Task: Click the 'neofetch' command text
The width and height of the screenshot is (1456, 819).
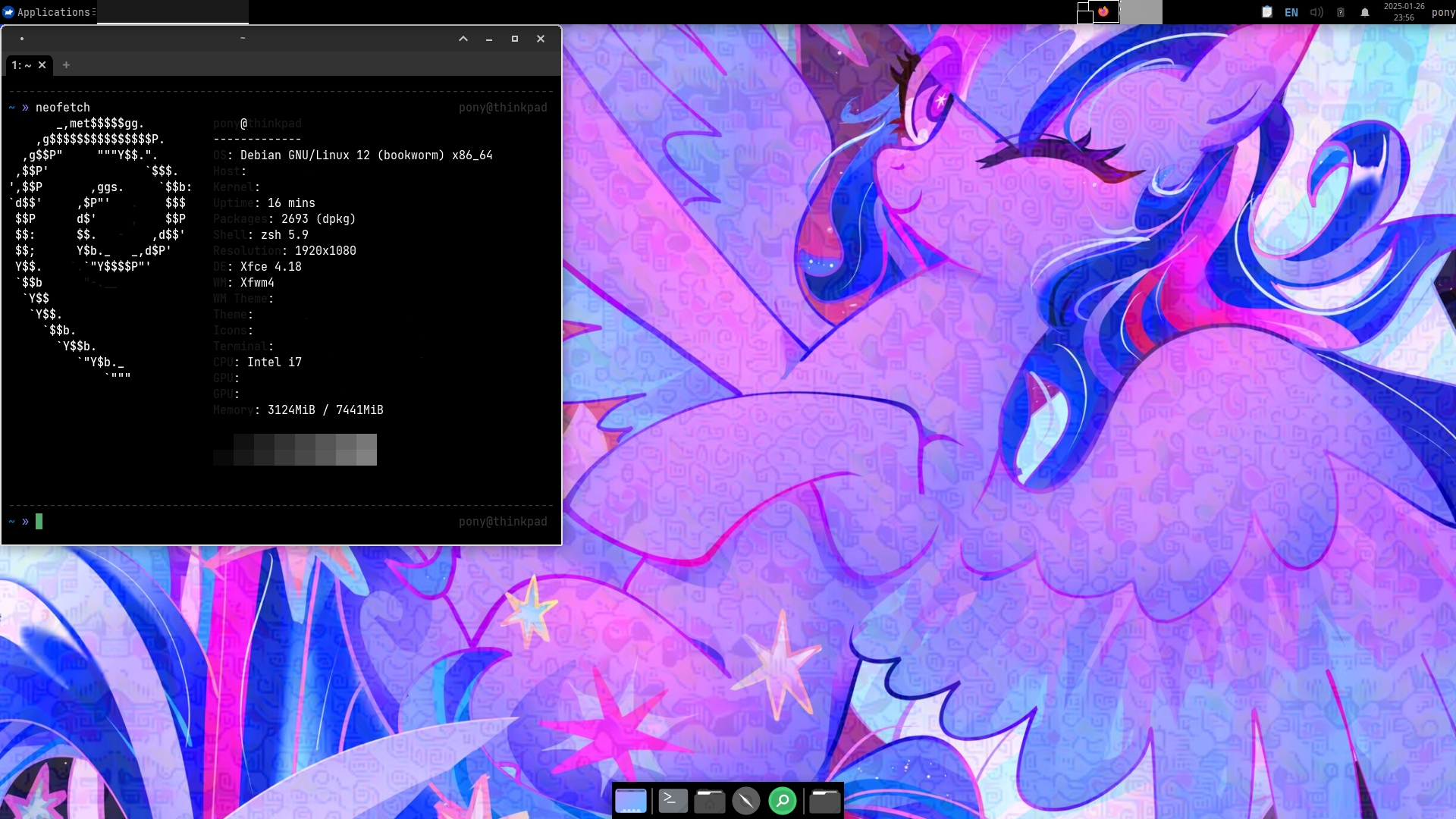Action: [63, 108]
